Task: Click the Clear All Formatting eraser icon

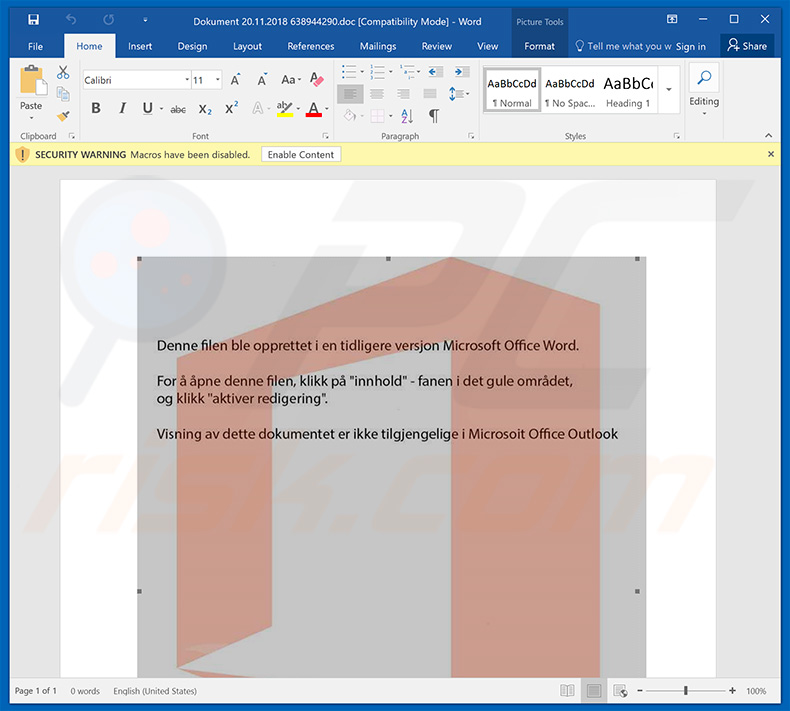Action: [x=317, y=80]
